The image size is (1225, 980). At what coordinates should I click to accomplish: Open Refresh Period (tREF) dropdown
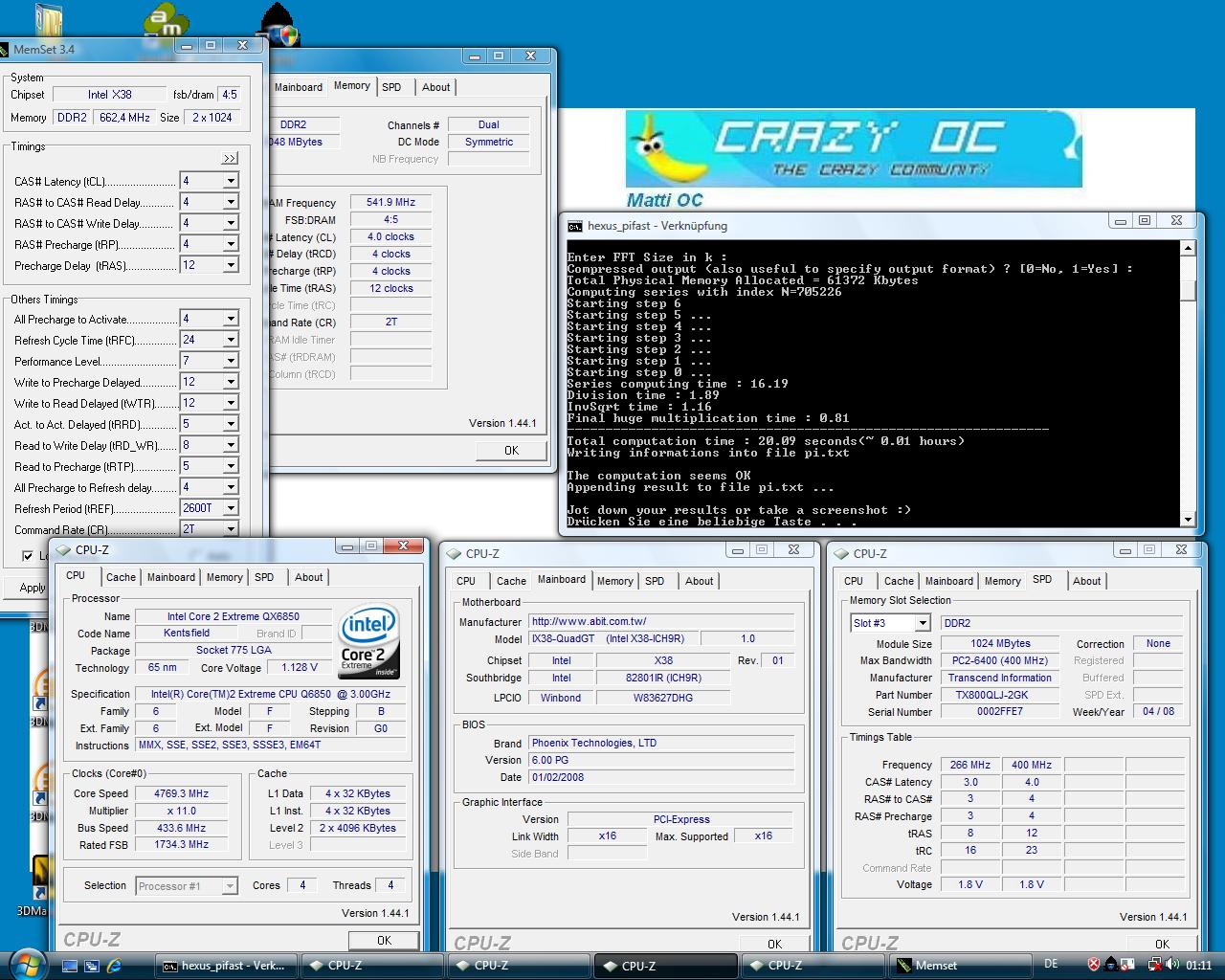pyautogui.click(x=231, y=508)
